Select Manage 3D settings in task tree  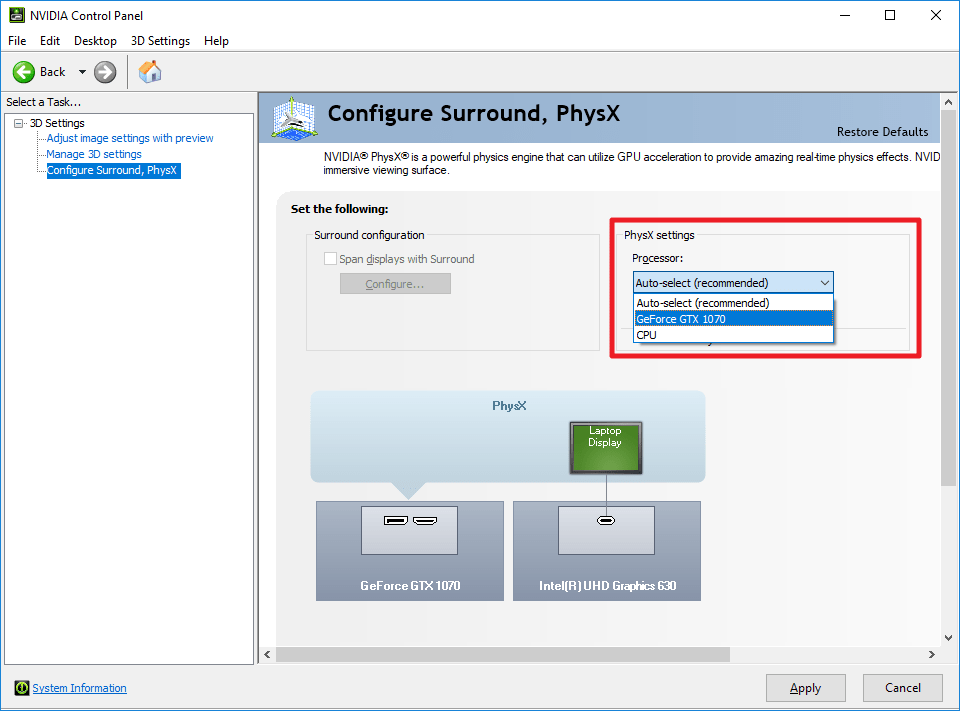pos(94,154)
